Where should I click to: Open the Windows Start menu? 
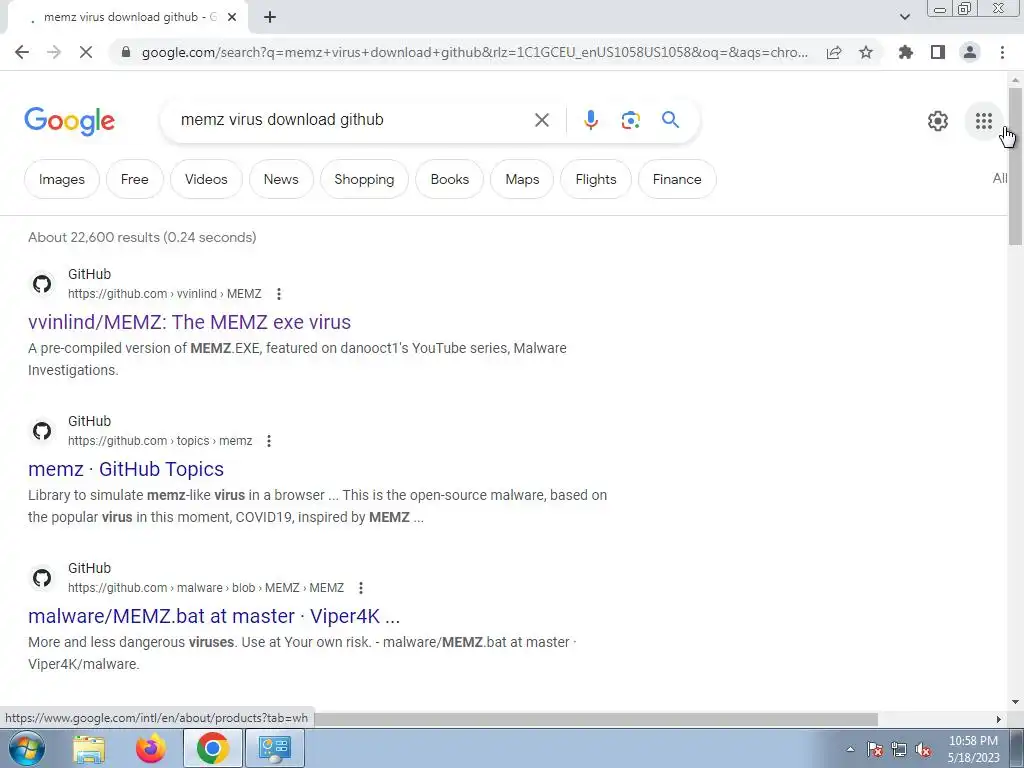coord(27,748)
